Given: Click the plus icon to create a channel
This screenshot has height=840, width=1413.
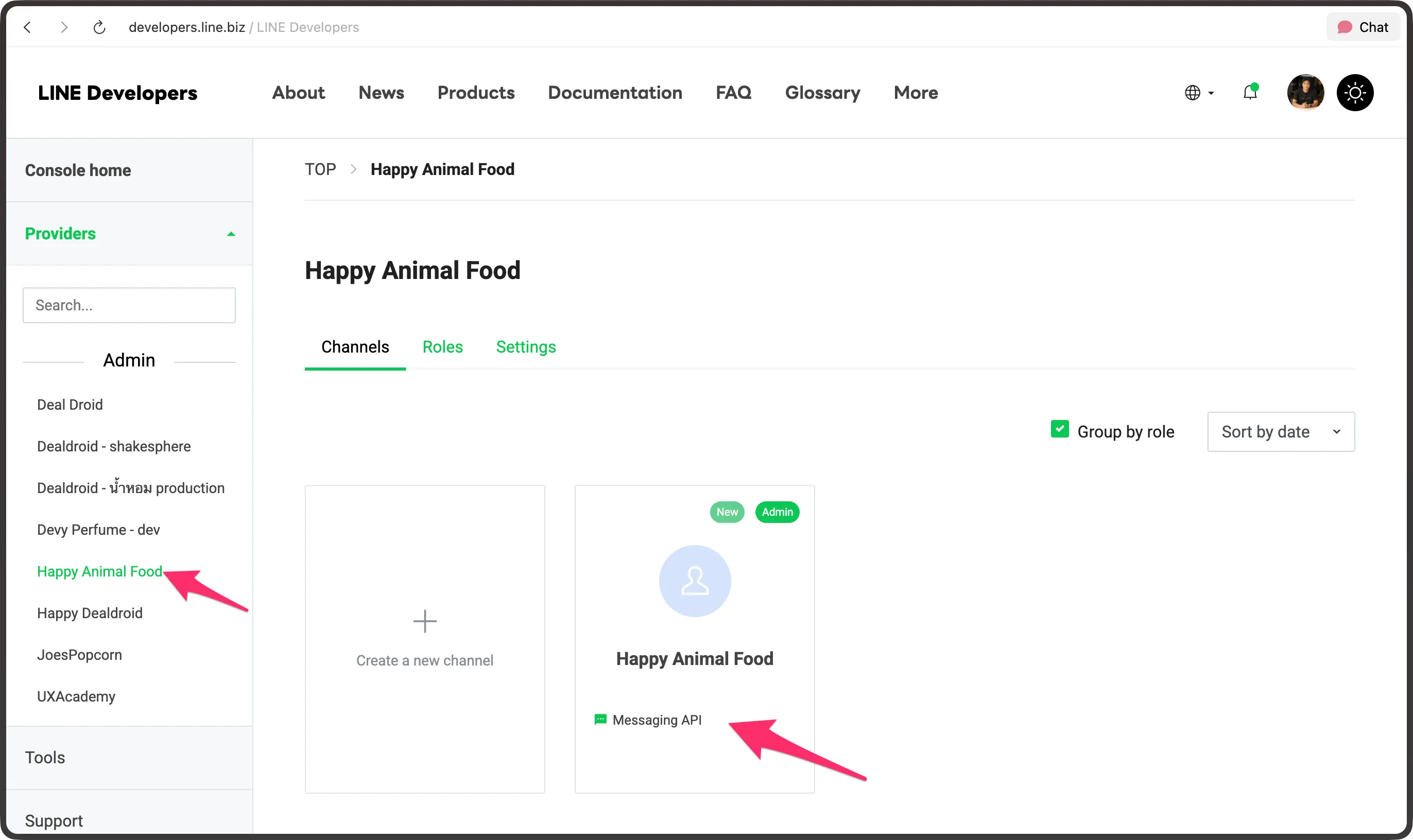Looking at the screenshot, I should click(x=424, y=621).
